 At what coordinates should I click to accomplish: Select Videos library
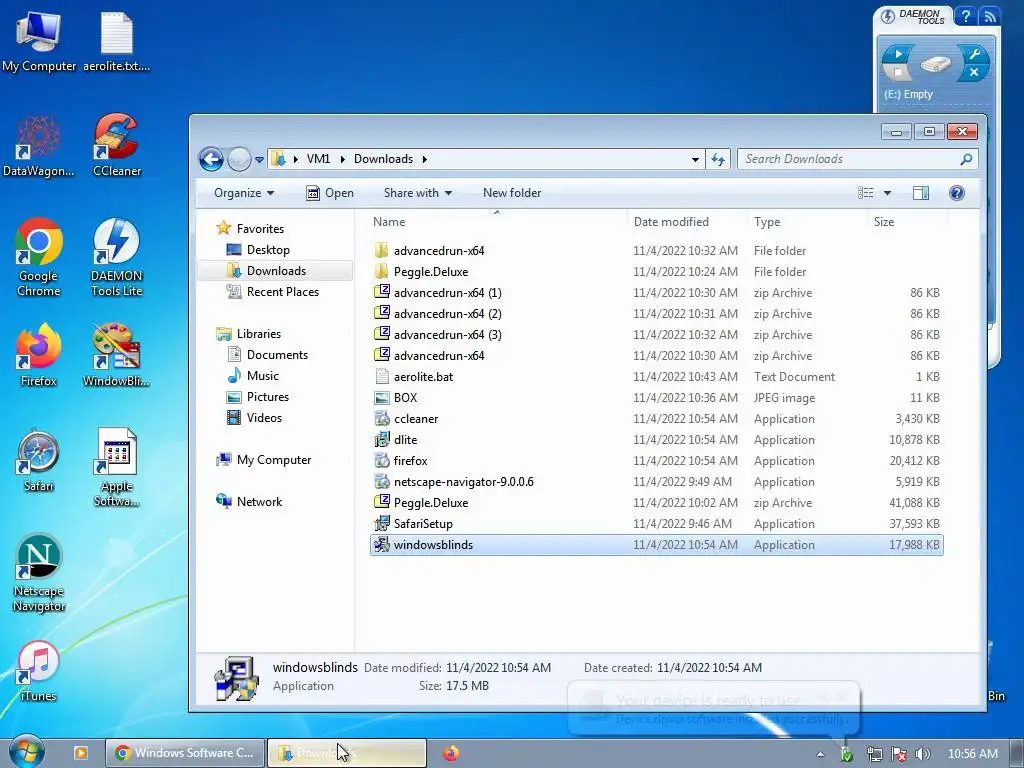pos(254,417)
